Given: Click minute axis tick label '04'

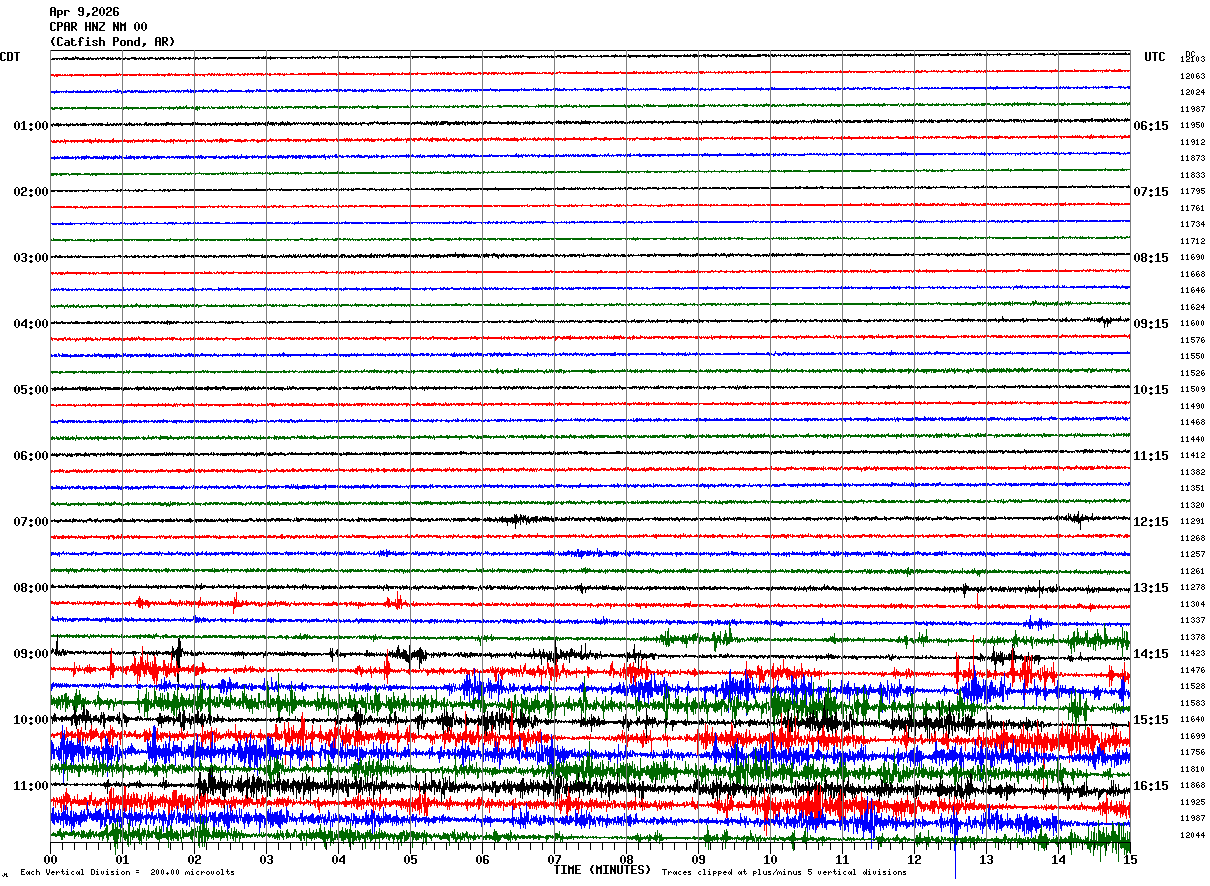Looking at the screenshot, I should pos(339,860).
